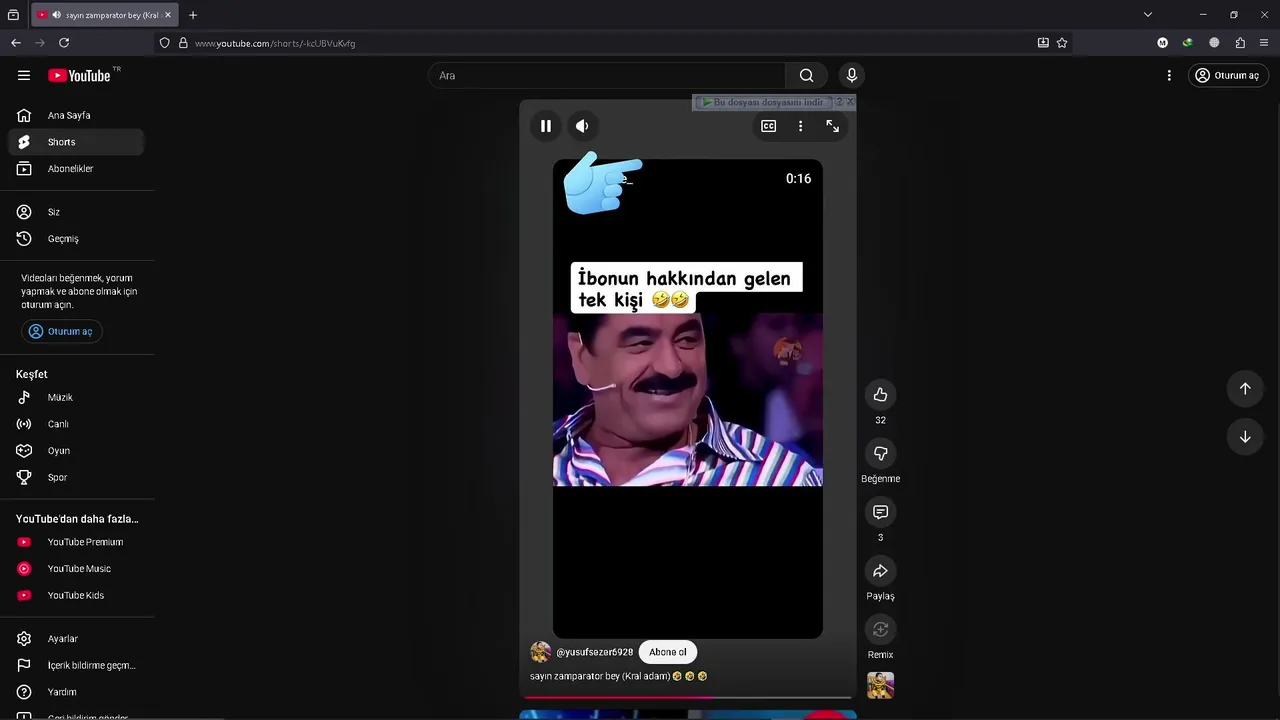
Task: Open the Short's three-dot more options
Action: pyautogui.click(x=800, y=126)
